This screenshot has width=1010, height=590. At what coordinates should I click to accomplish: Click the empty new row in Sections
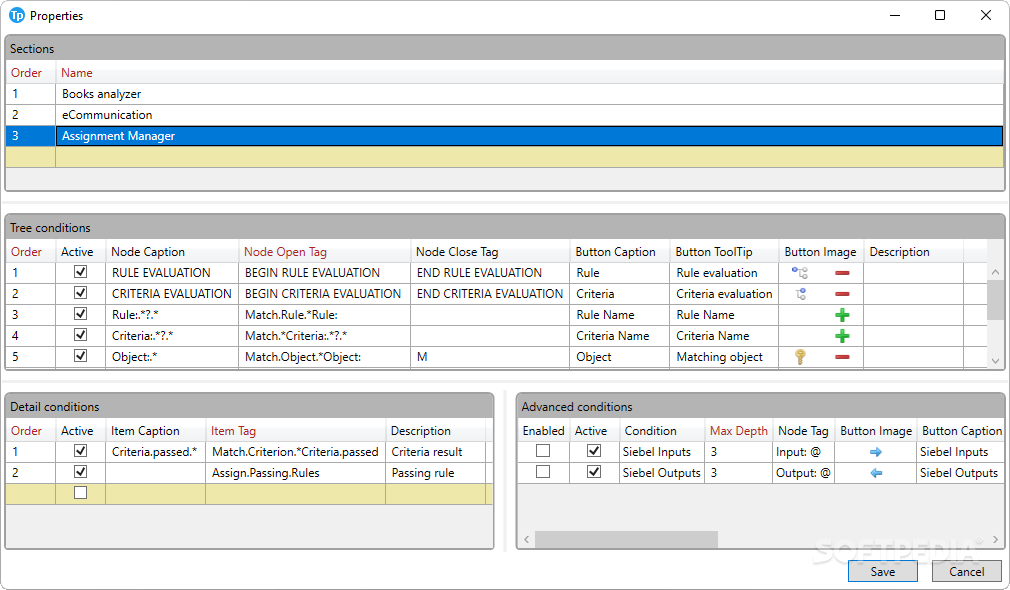[x=504, y=157]
